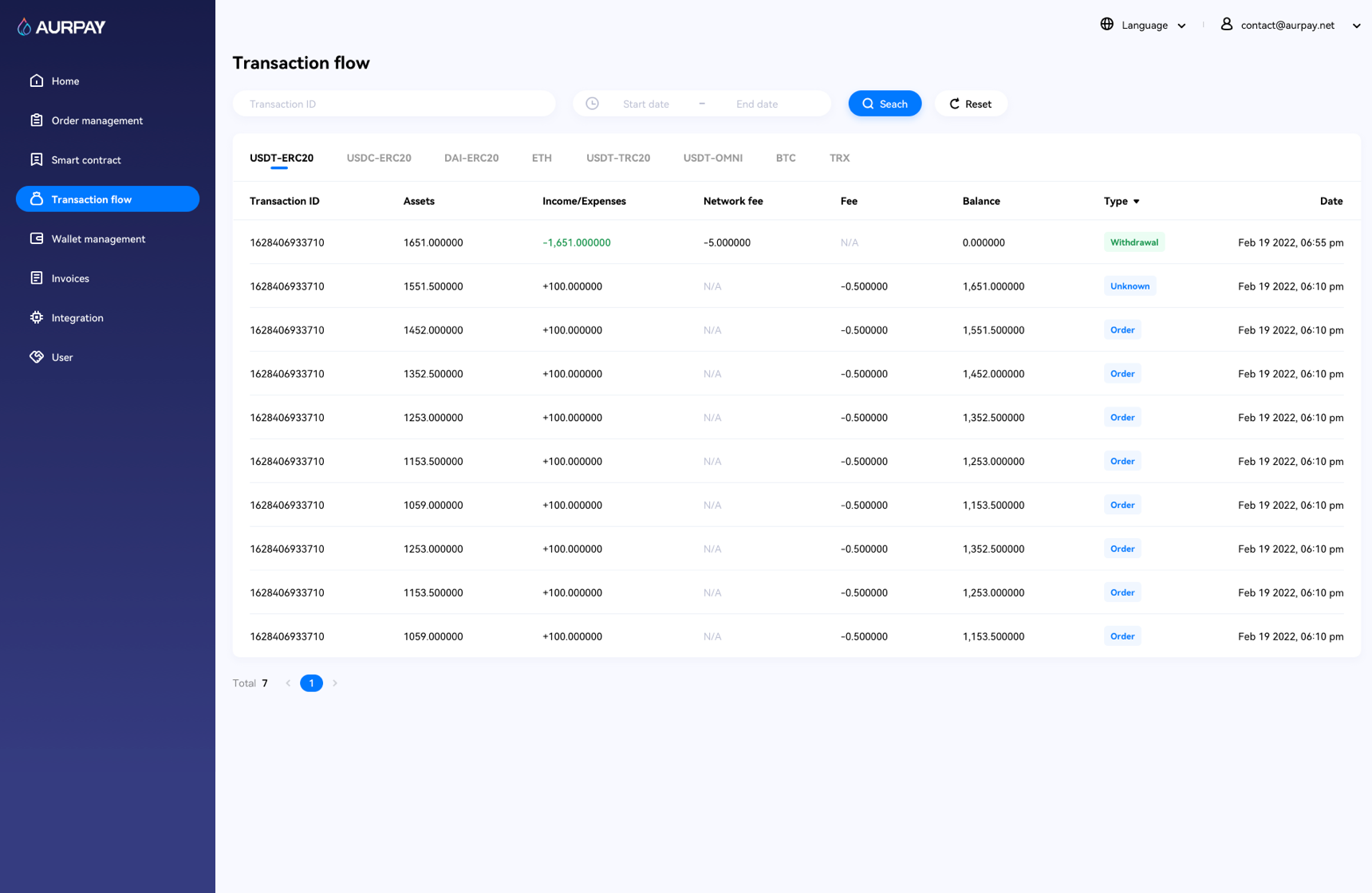Click the End date field
1372x893 pixels.
click(757, 104)
